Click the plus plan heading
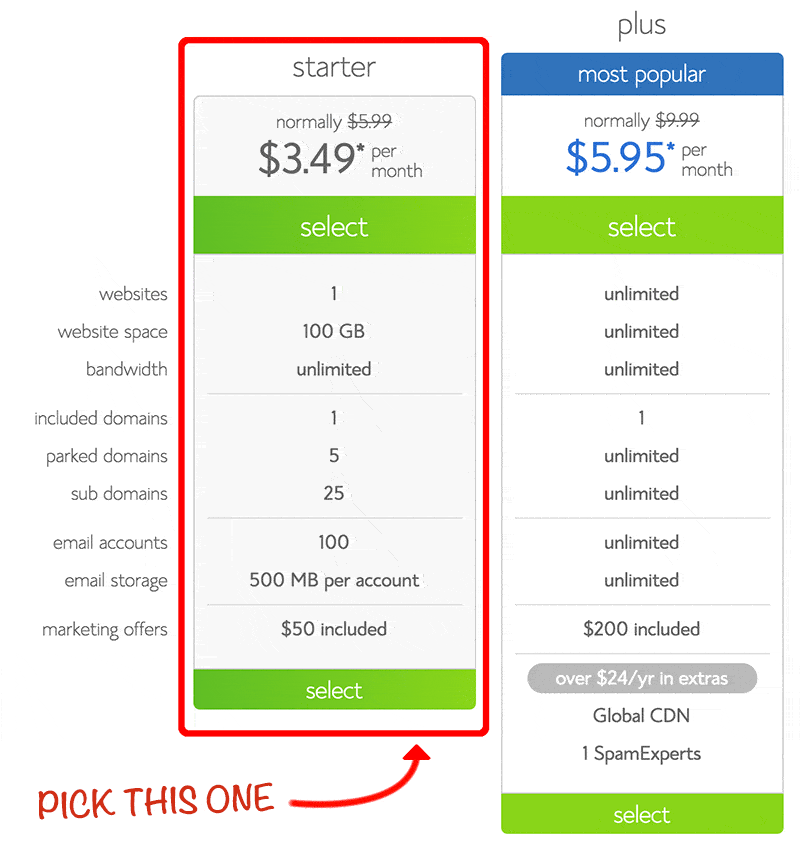The width and height of the screenshot is (800, 854). [x=642, y=26]
